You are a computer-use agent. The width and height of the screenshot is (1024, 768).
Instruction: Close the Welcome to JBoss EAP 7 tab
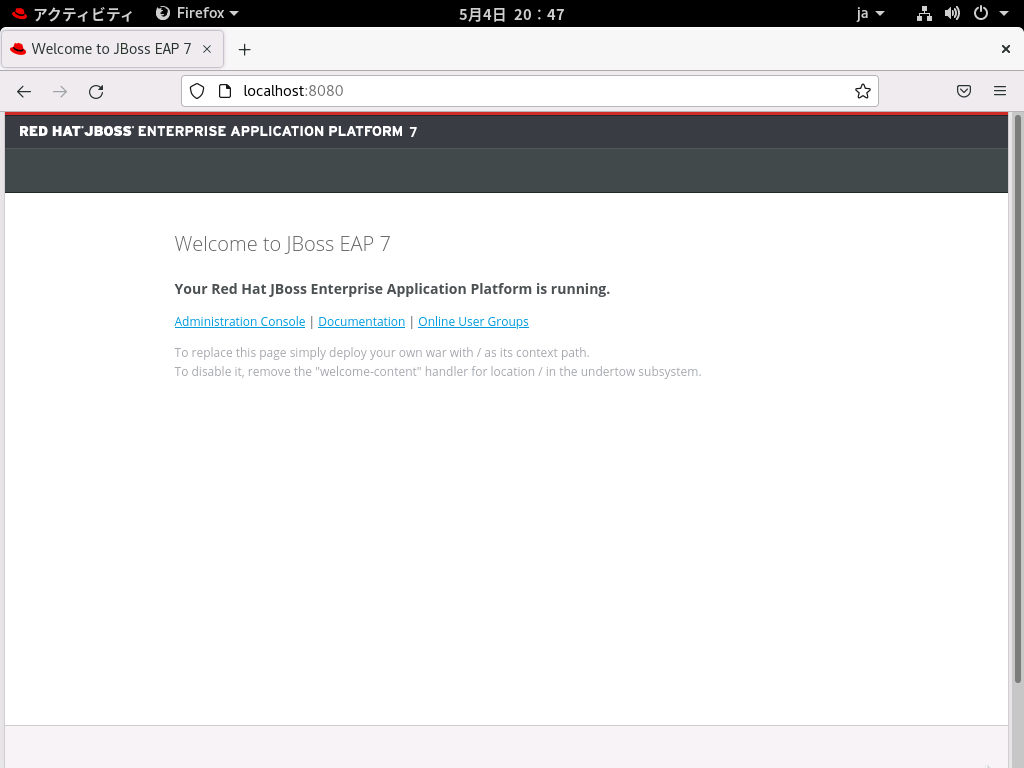(x=207, y=49)
